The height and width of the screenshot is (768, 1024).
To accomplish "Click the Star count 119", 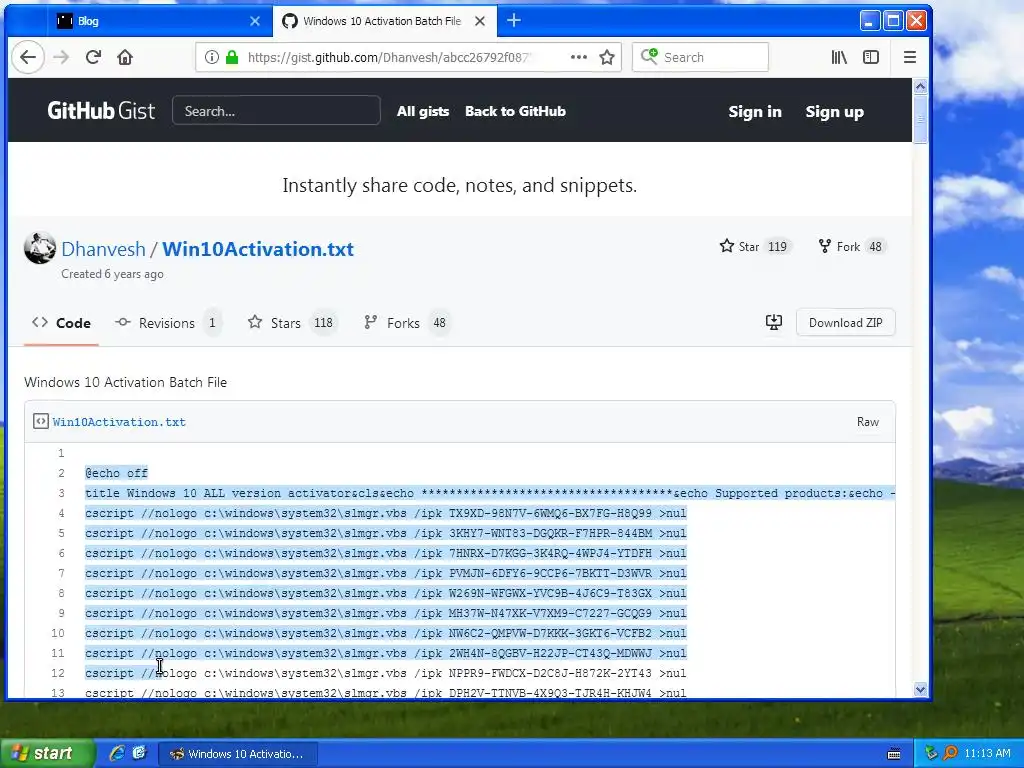I will tap(777, 246).
